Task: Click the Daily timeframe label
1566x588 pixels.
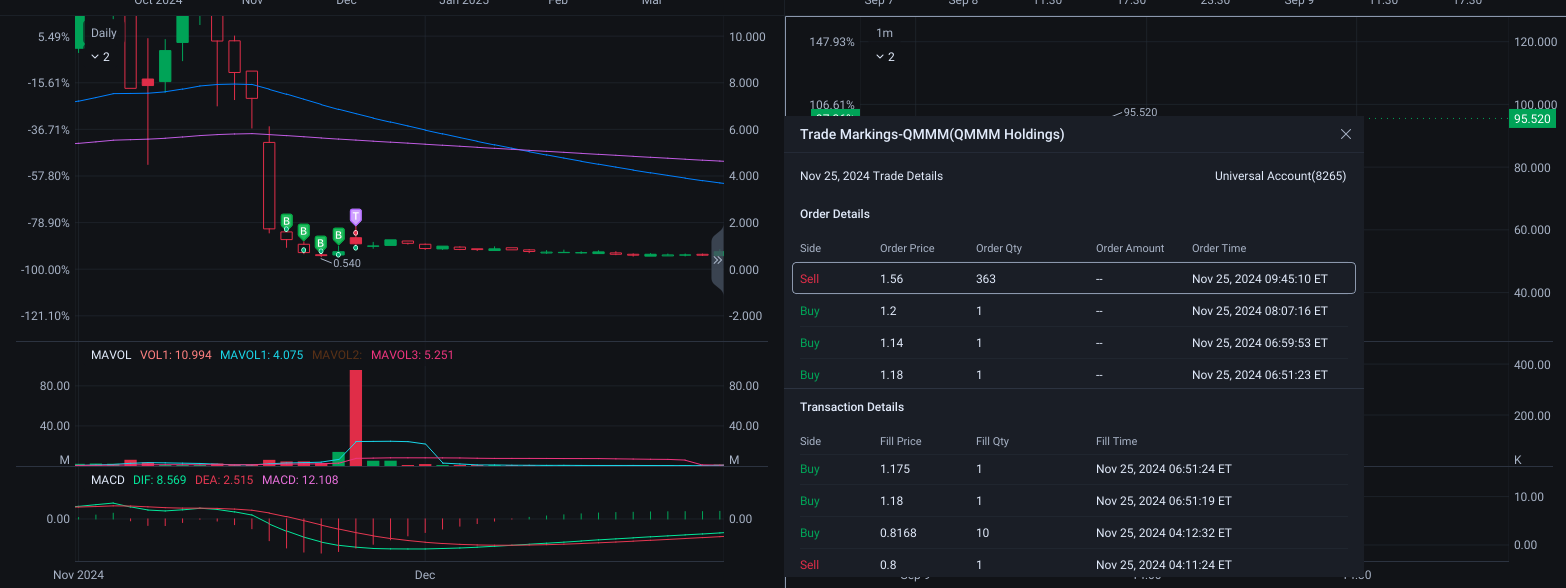Action: (104, 33)
